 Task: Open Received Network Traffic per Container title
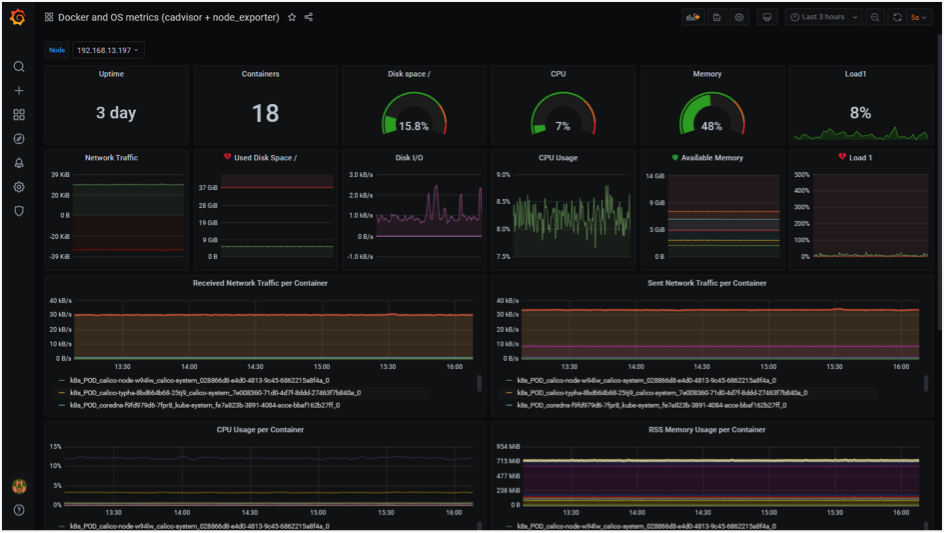tap(260, 283)
